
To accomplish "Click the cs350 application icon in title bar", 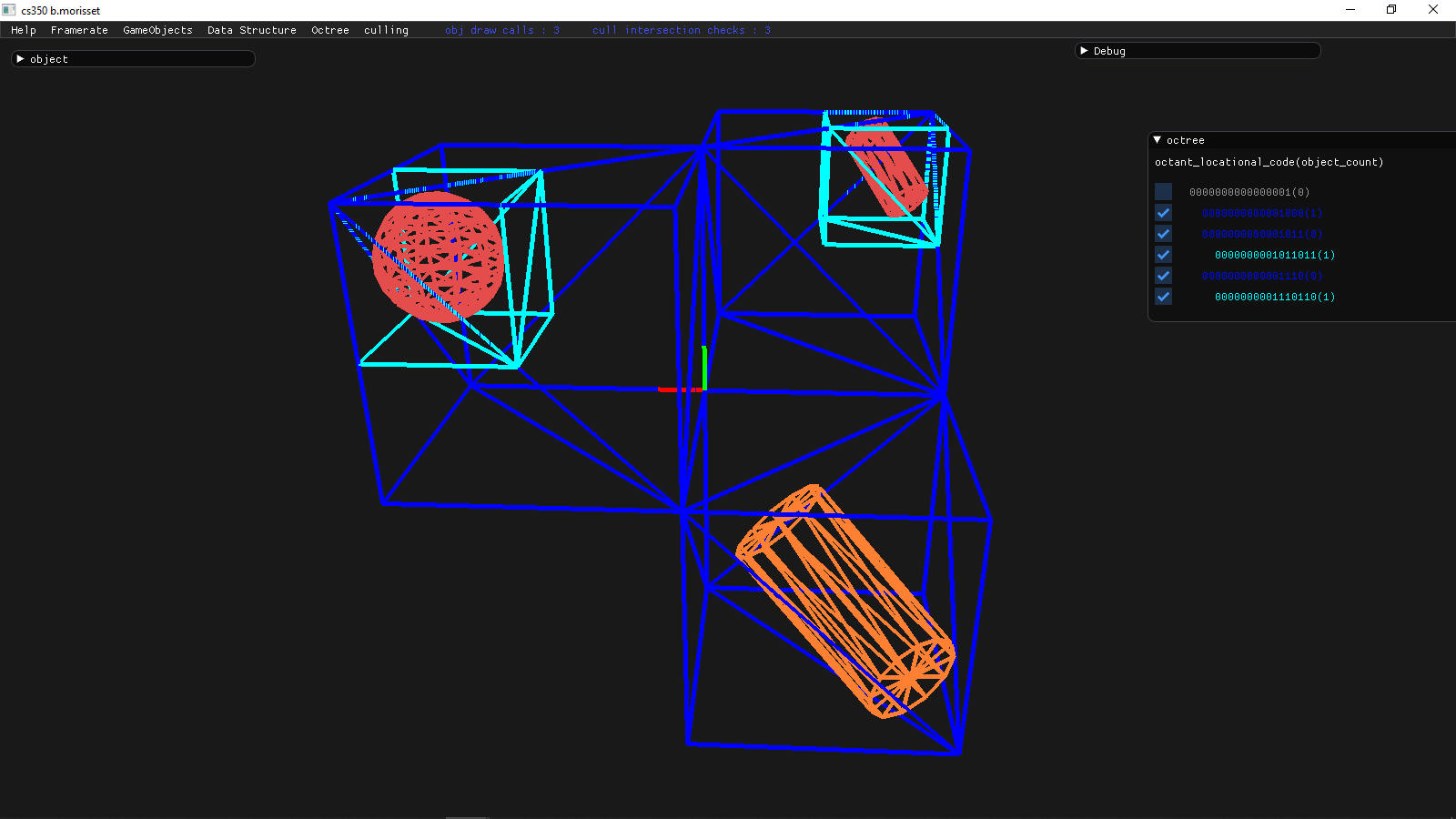I will tap(9, 10).
